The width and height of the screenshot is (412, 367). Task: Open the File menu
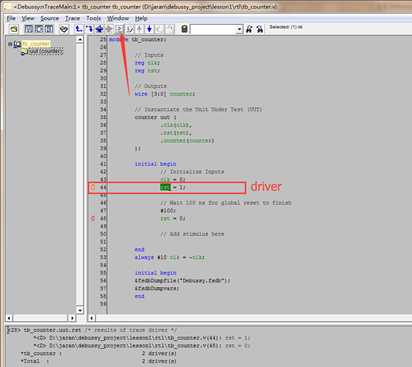[x=11, y=18]
